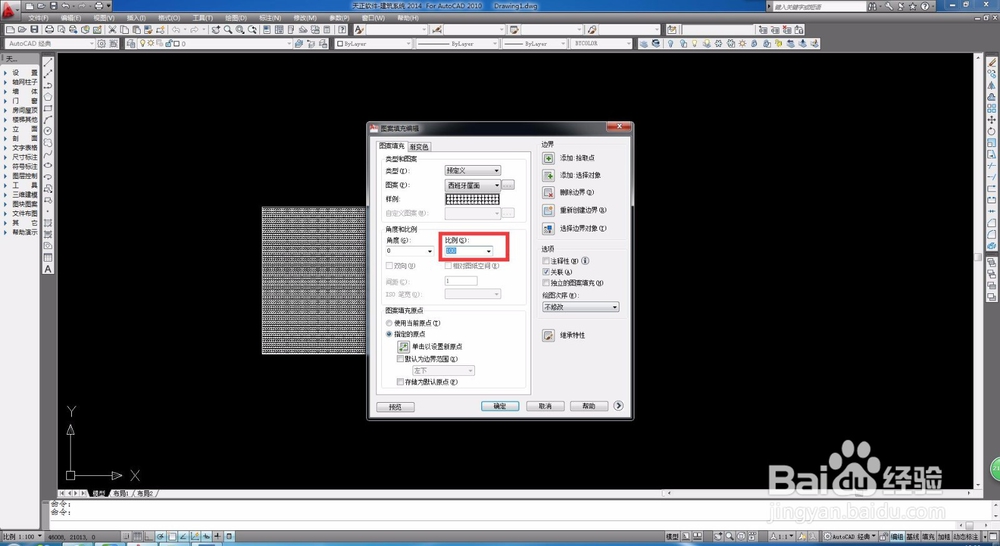
Task: Open the 类型 hatch type dropdown
Action: 473,170
